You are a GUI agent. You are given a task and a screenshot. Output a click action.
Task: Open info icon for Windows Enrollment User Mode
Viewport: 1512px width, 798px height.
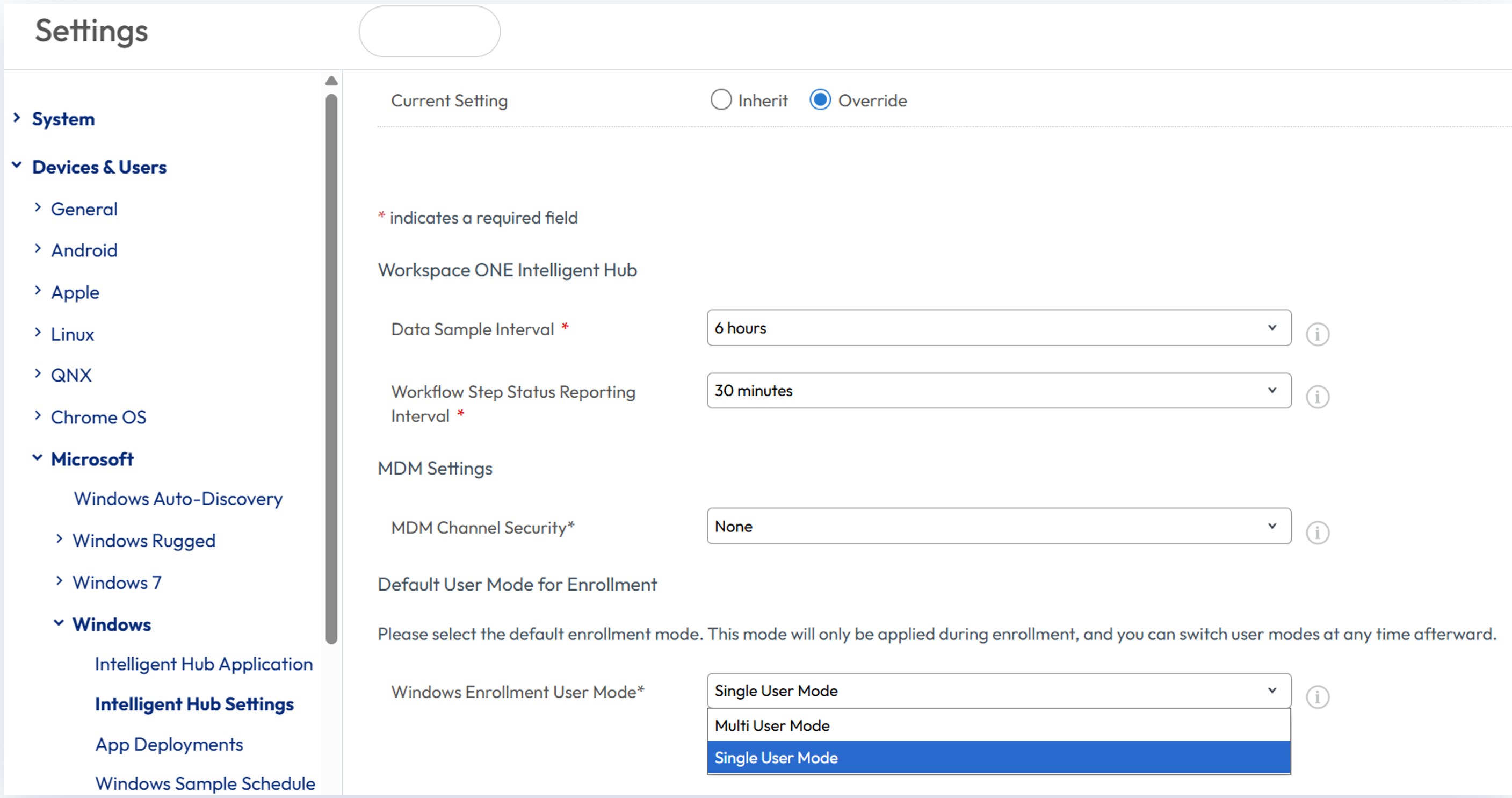point(1317,697)
